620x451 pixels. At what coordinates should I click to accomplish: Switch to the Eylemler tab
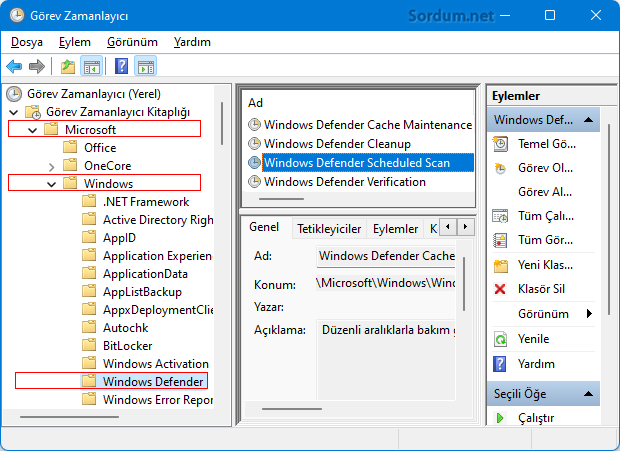[x=395, y=229]
